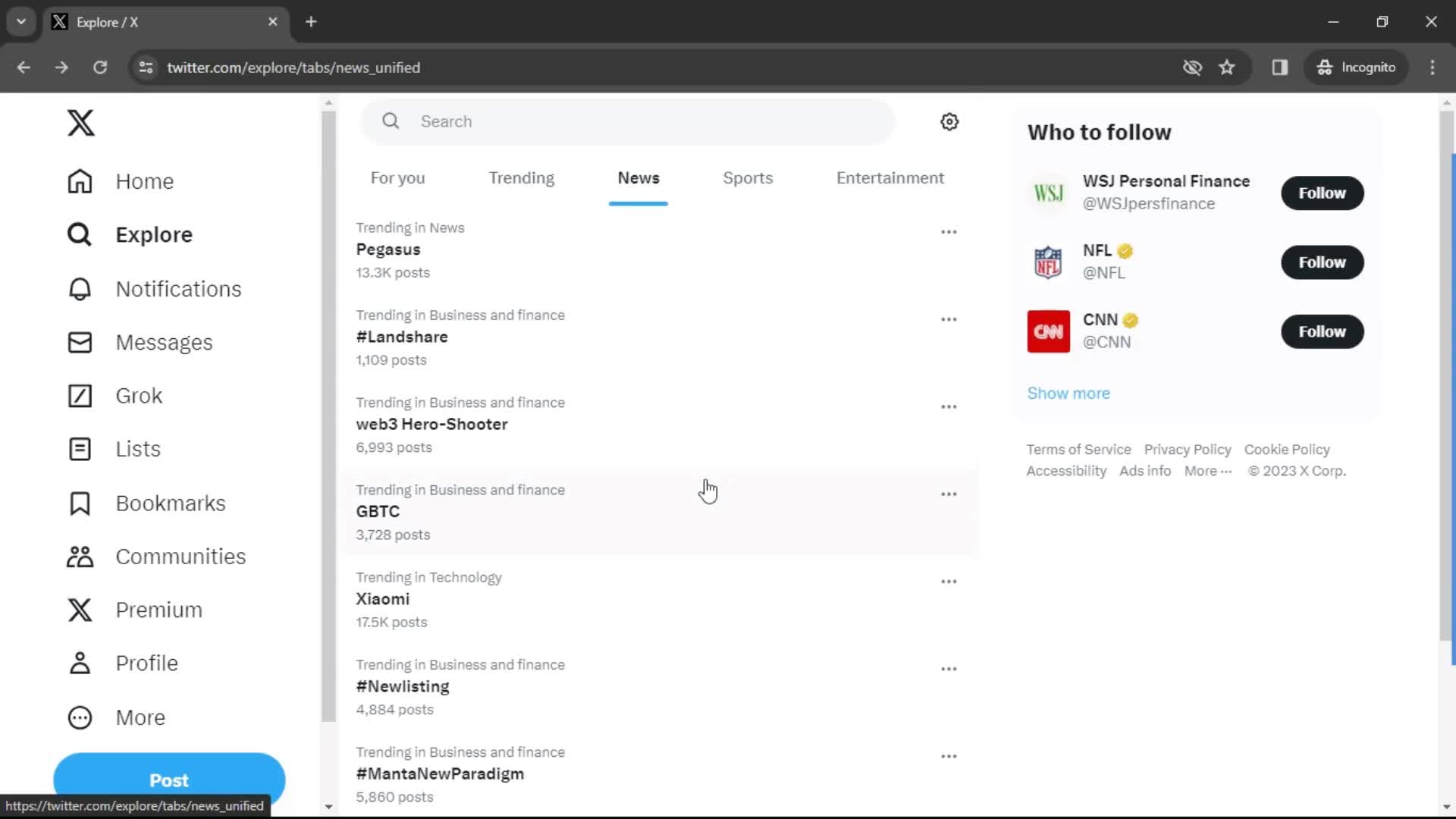Screen dimensions: 1456x819
Task: Open Terms of Service link
Action: click(x=1078, y=450)
